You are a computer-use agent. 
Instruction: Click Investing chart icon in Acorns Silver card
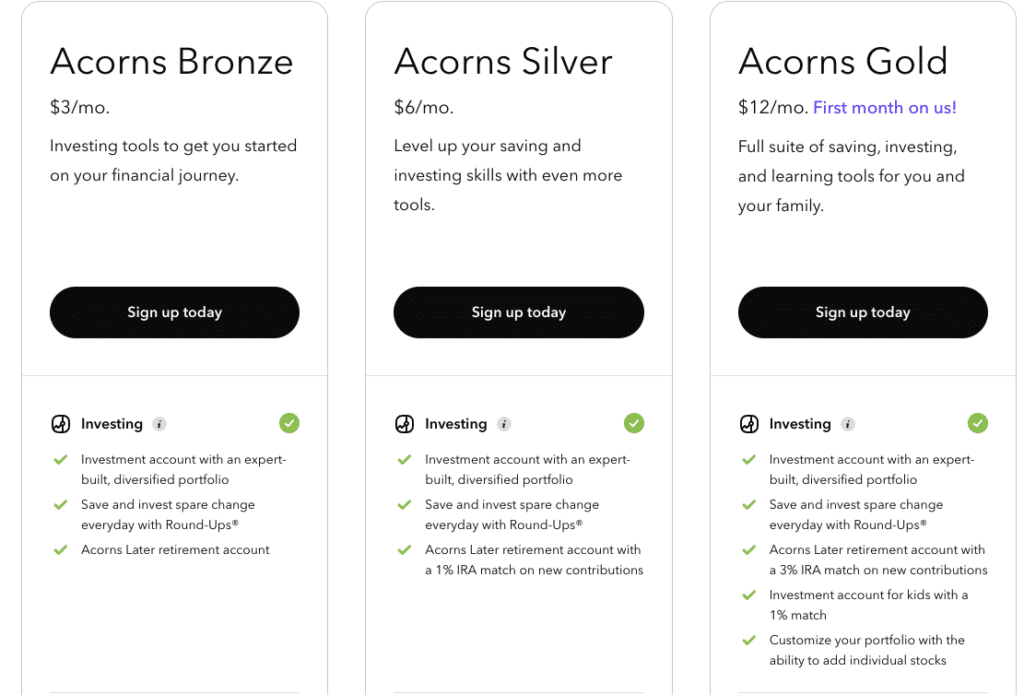pyautogui.click(x=404, y=424)
